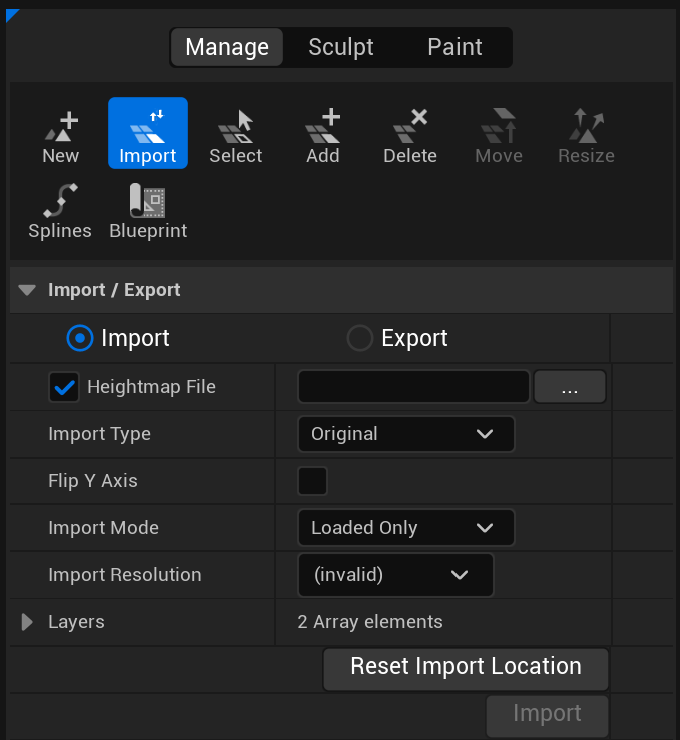
Task: Click the 'Import Resolution' label
Action: [125, 575]
